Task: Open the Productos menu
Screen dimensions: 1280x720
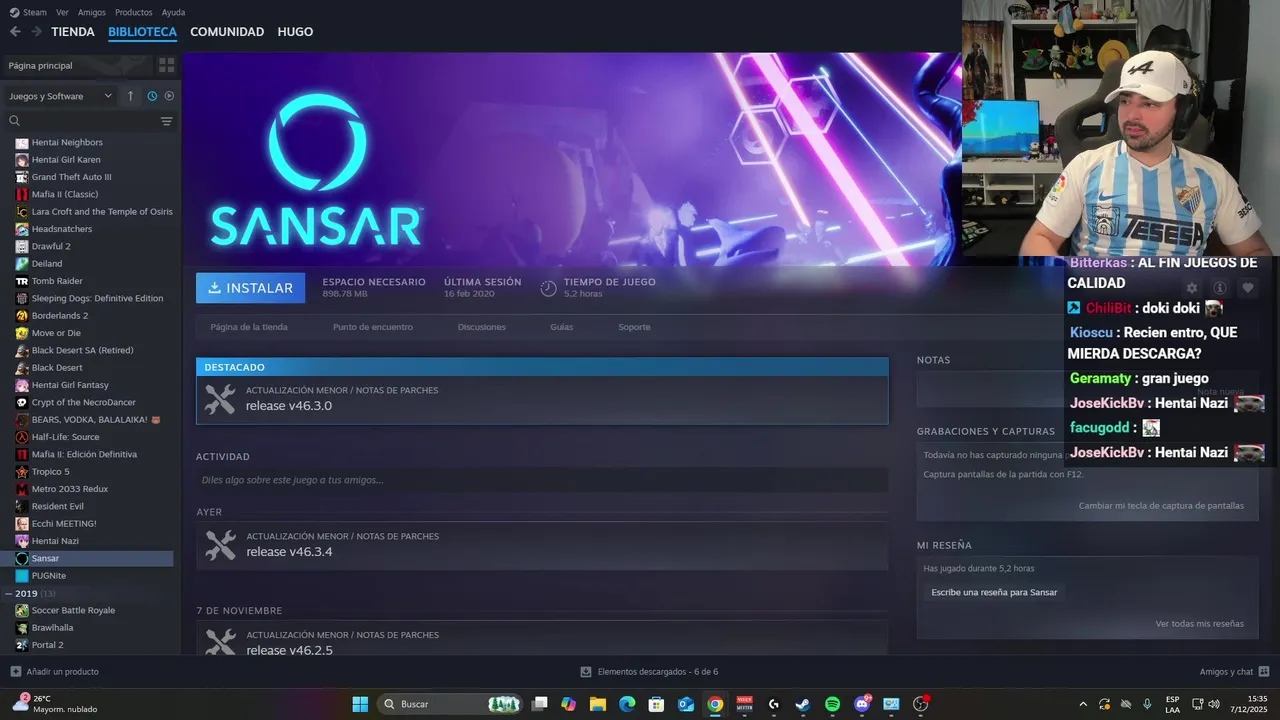Action: tap(134, 12)
